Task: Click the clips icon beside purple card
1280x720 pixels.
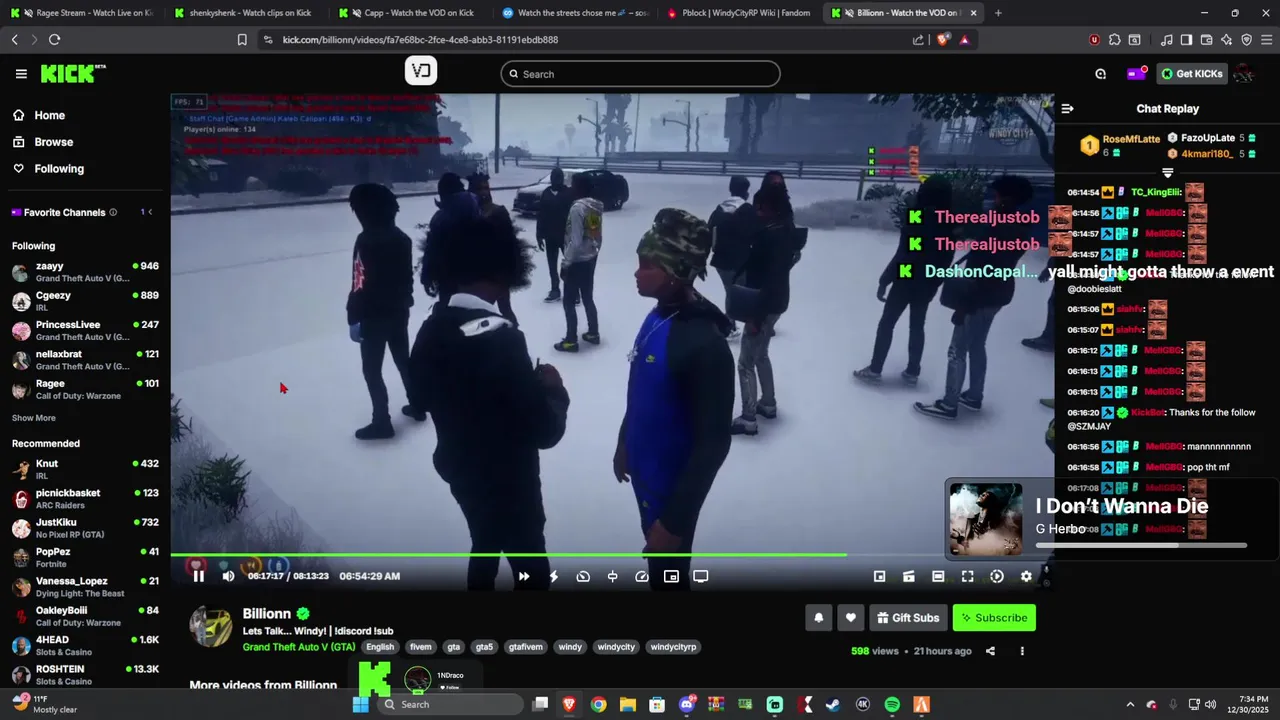Action: pyautogui.click(x=1100, y=74)
